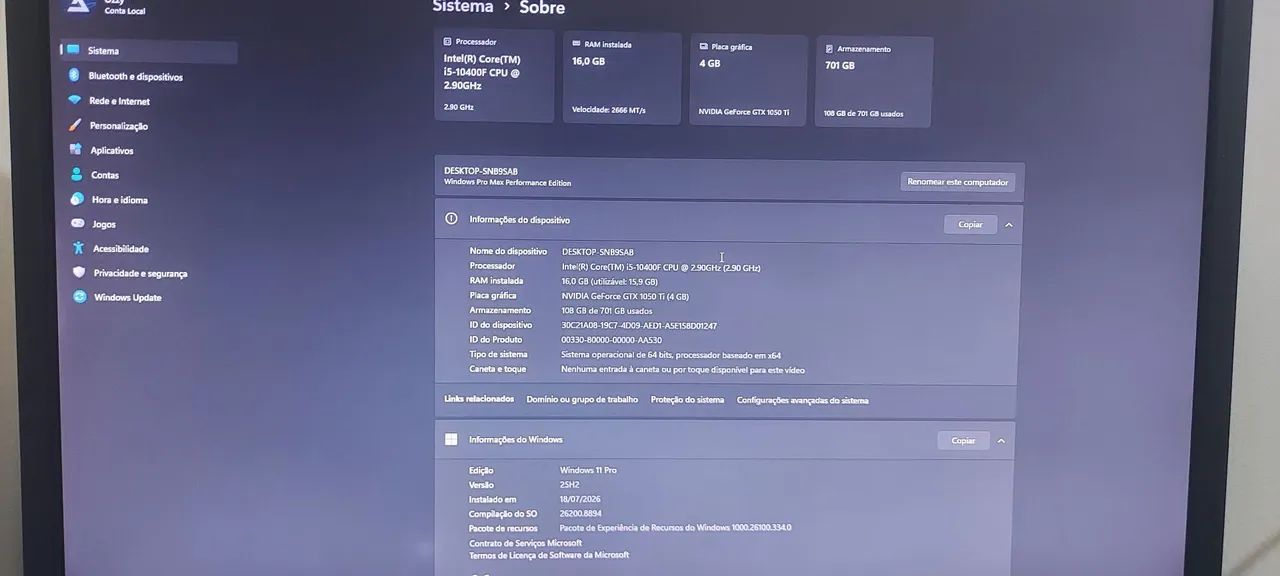
Task: Select the Bluetooth e dispositivos icon
Action: point(74,76)
